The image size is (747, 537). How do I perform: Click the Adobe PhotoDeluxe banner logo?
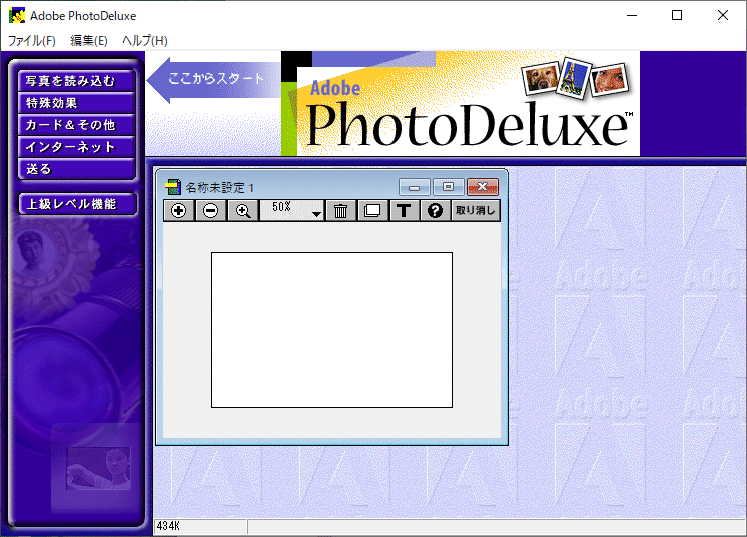(460, 103)
